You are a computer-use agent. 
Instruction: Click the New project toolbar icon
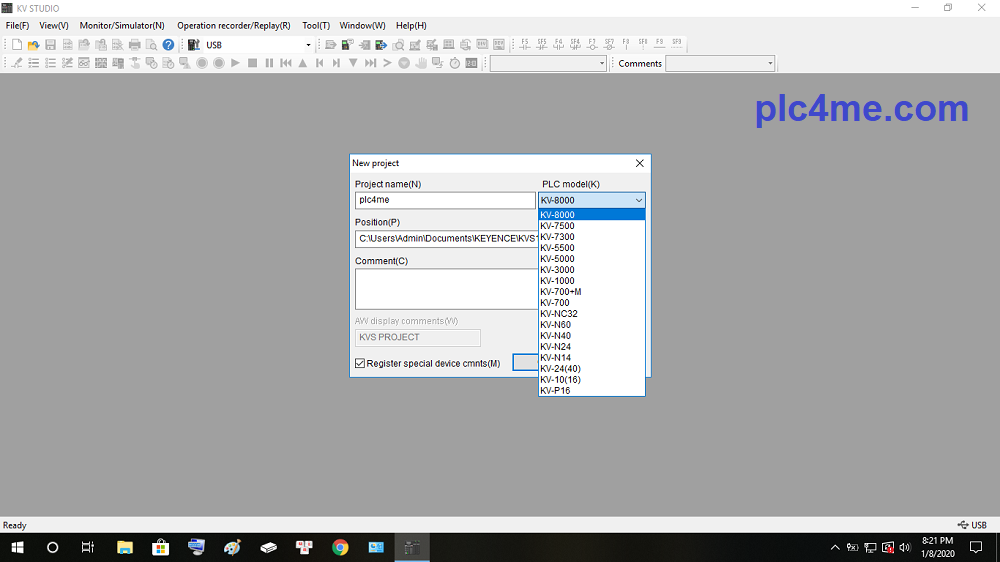point(17,45)
